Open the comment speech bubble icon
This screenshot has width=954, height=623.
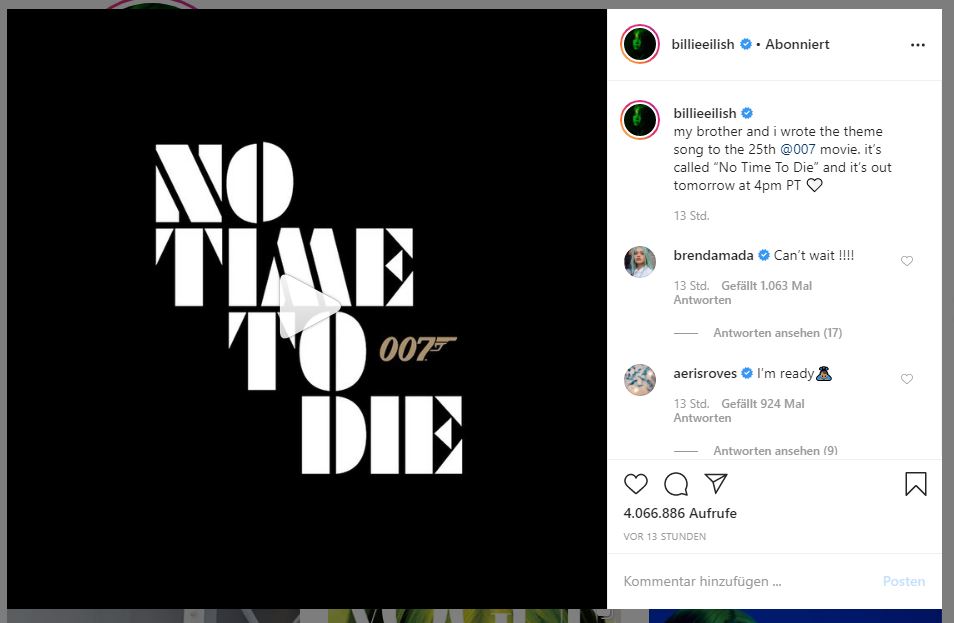pos(676,484)
